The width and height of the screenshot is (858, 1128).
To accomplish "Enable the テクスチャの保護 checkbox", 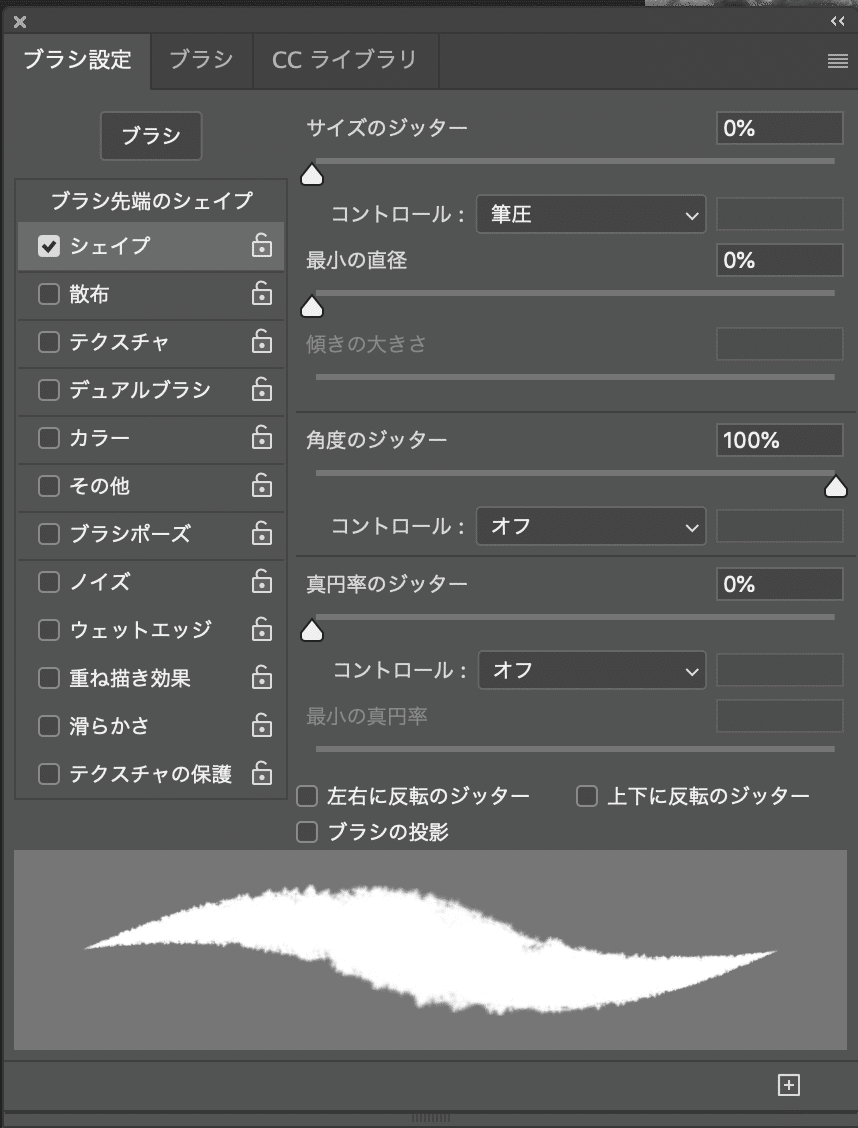I will (49, 774).
